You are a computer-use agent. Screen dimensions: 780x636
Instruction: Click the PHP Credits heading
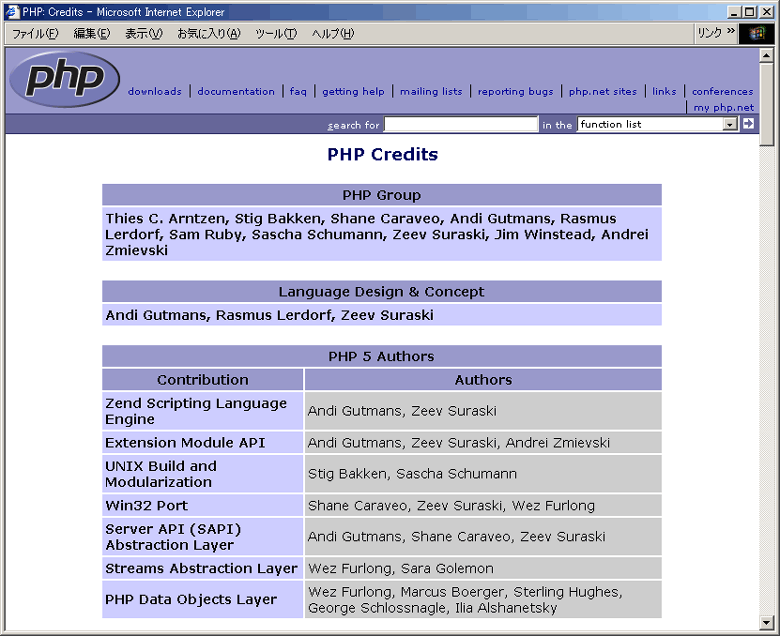pyautogui.click(x=383, y=155)
